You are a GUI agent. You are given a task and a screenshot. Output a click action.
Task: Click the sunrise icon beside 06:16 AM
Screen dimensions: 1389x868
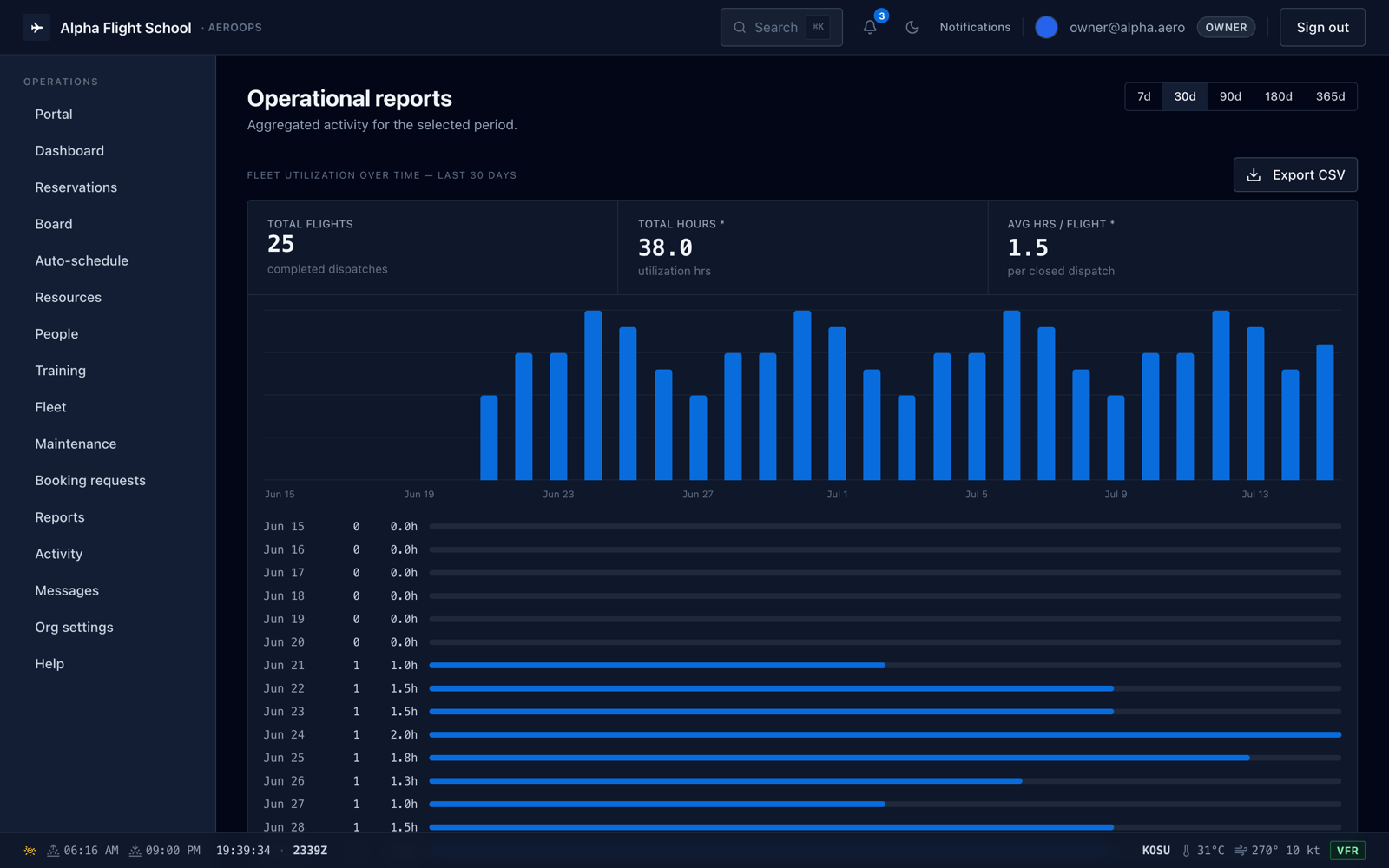[x=53, y=851]
